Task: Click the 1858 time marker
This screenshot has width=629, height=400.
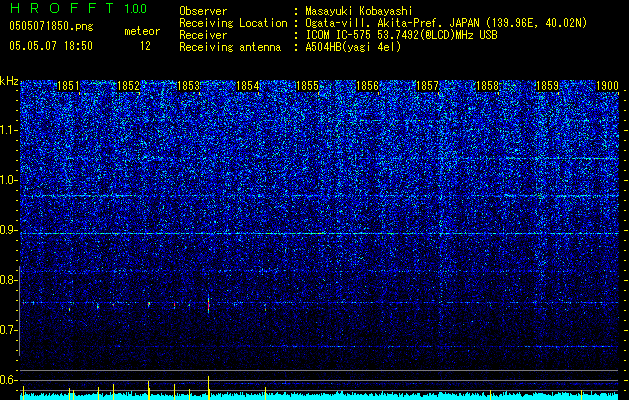Action: 487,86
